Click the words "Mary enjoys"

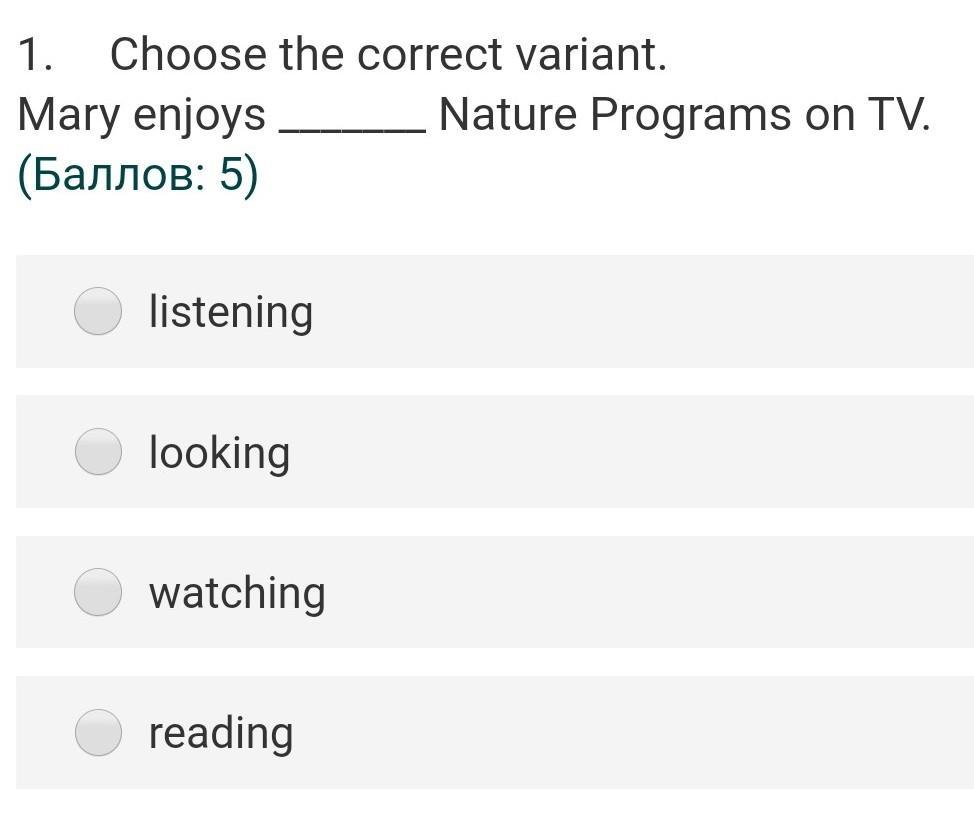[141, 116]
